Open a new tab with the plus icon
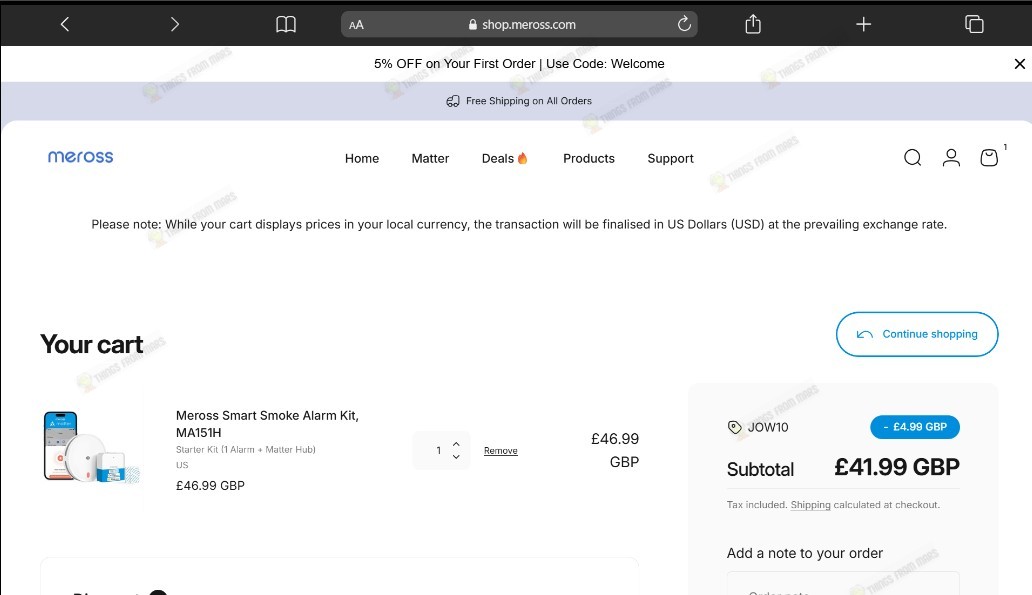The image size is (1032, 595). [864, 24]
